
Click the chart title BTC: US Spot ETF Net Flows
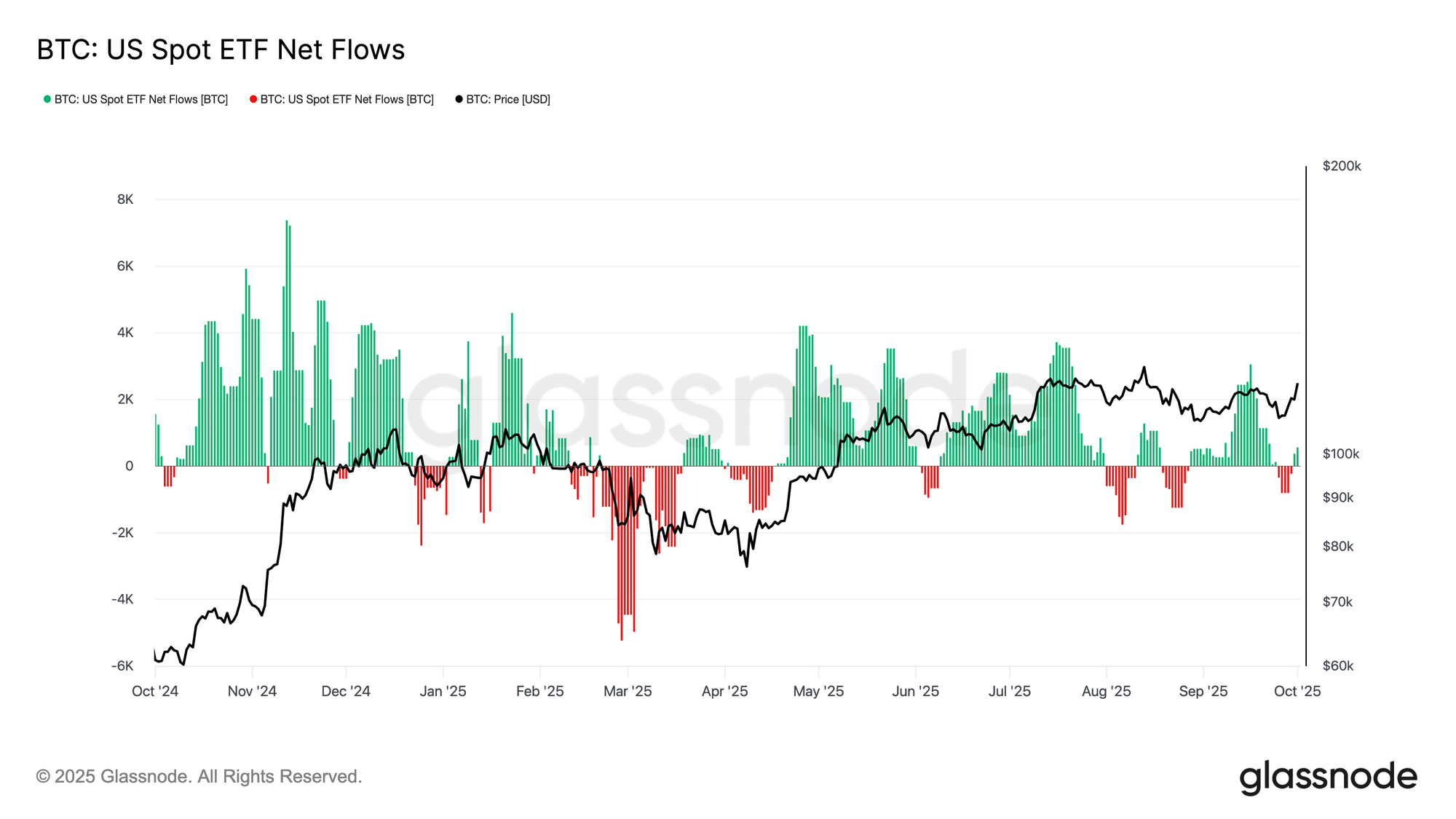pyautogui.click(x=221, y=50)
